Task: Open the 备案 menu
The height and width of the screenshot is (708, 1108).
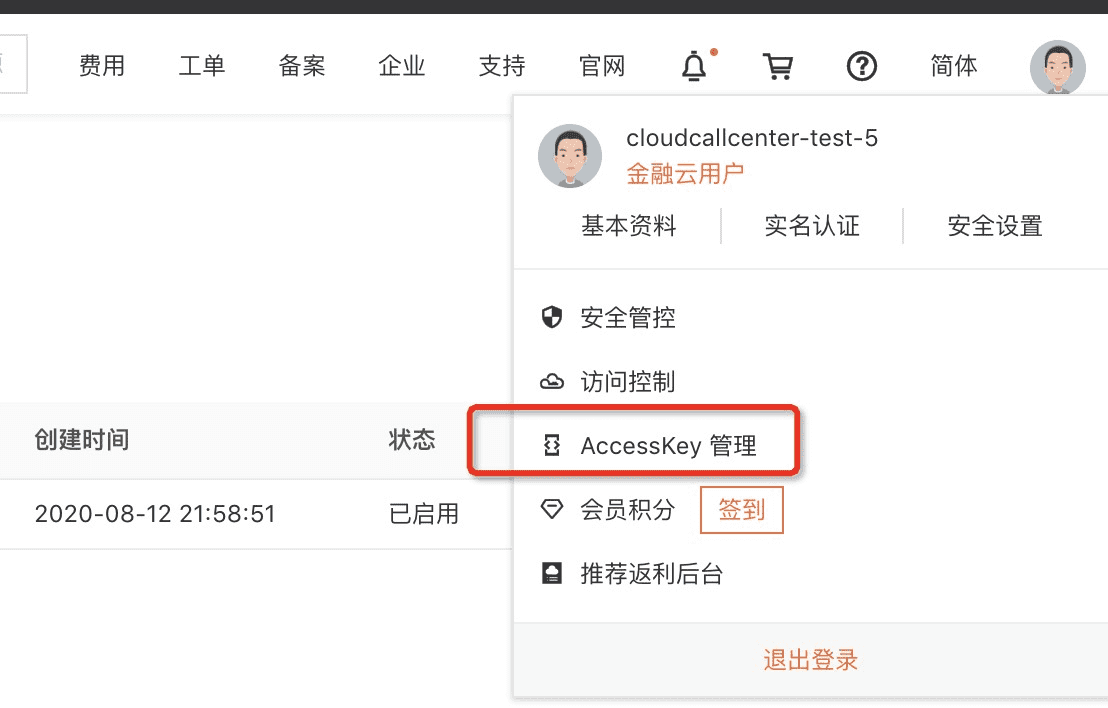Action: 302,66
